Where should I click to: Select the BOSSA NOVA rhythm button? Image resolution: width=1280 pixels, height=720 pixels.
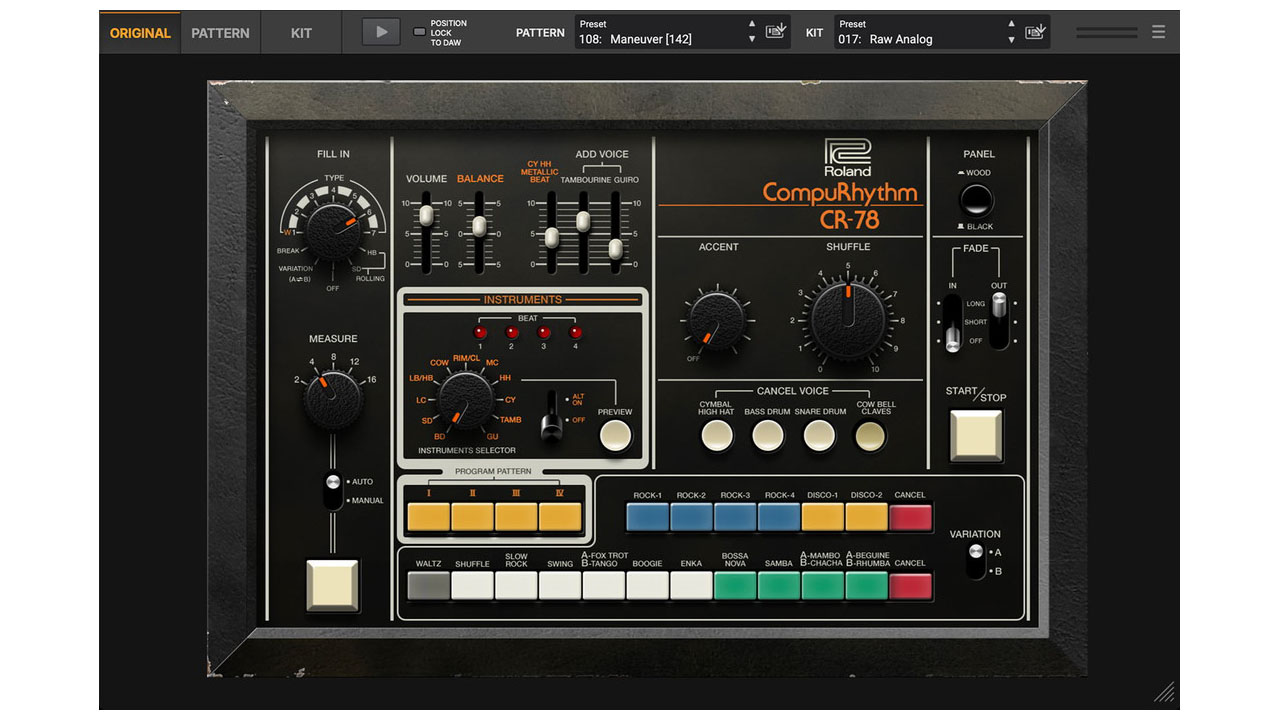735,585
